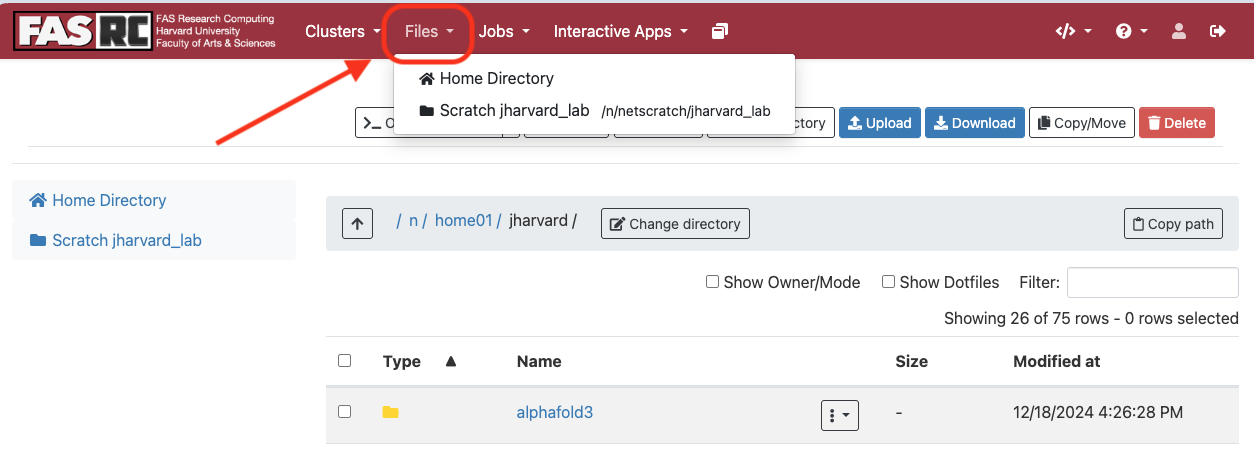The height and width of the screenshot is (453, 1254).
Task: Check the select all rows checkbox
Action: (345, 361)
